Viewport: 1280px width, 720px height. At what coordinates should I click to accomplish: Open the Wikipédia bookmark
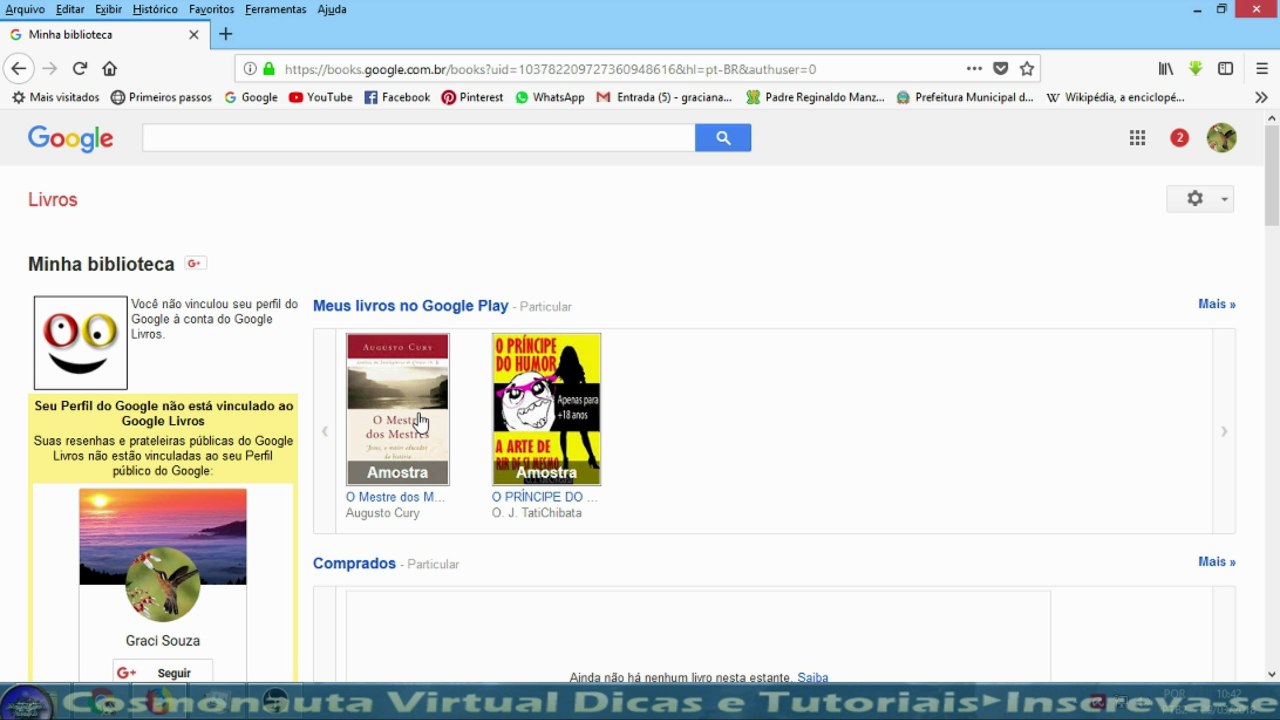tap(1115, 97)
